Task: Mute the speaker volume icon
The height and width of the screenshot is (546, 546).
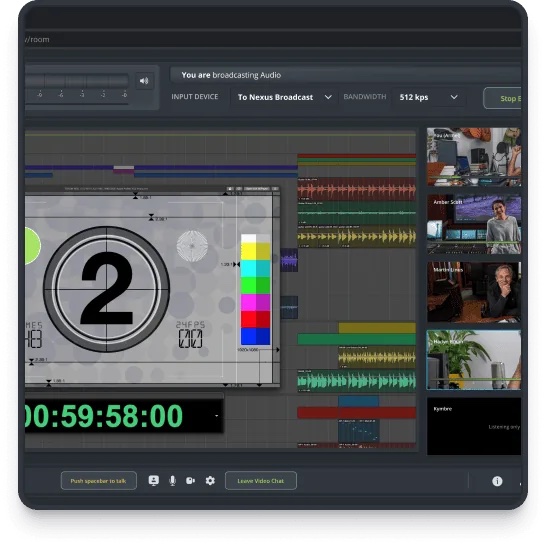Action: pos(144,81)
